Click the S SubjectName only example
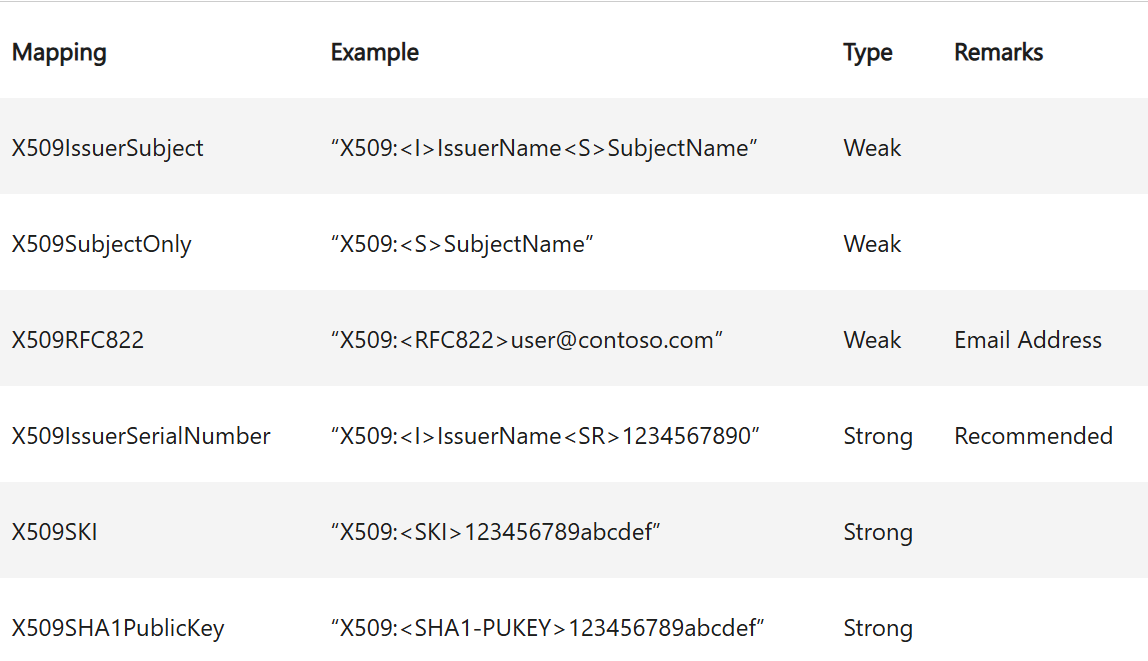This screenshot has height=661, width=1148. pyautogui.click(x=462, y=244)
